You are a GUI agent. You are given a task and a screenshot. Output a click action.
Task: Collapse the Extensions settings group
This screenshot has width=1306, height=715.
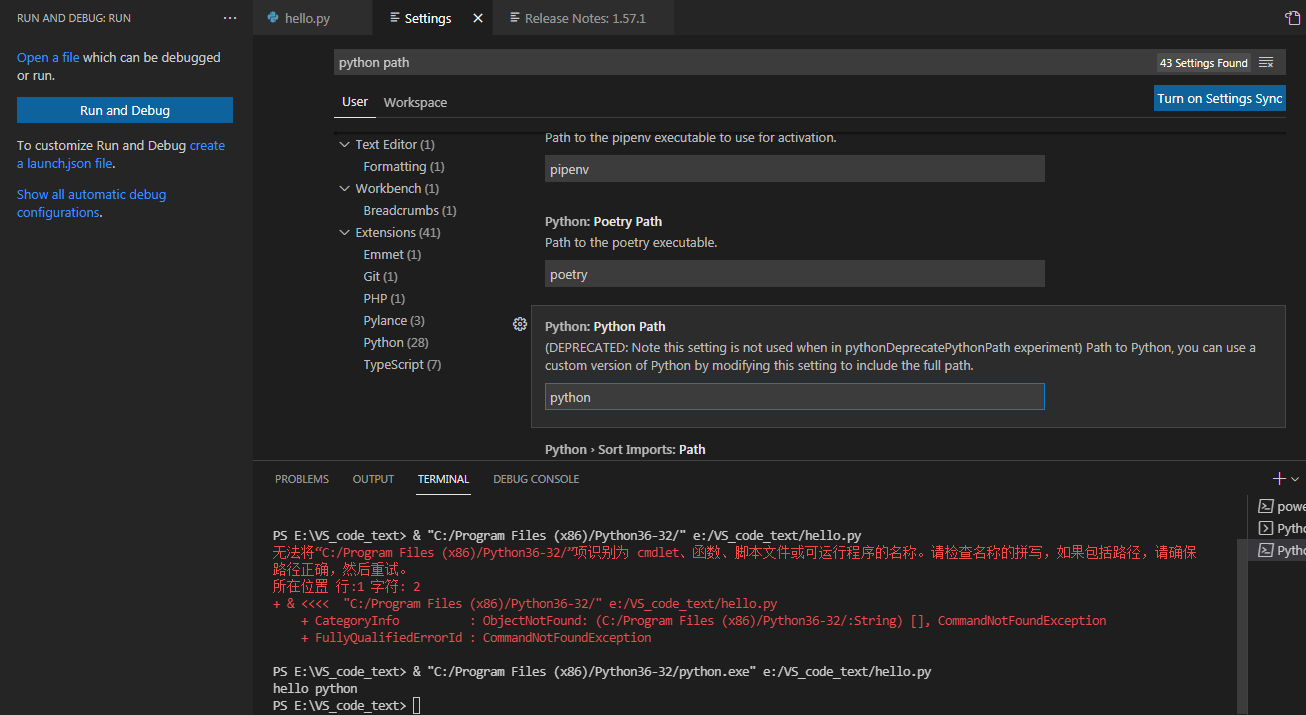pyautogui.click(x=345, y=233)
